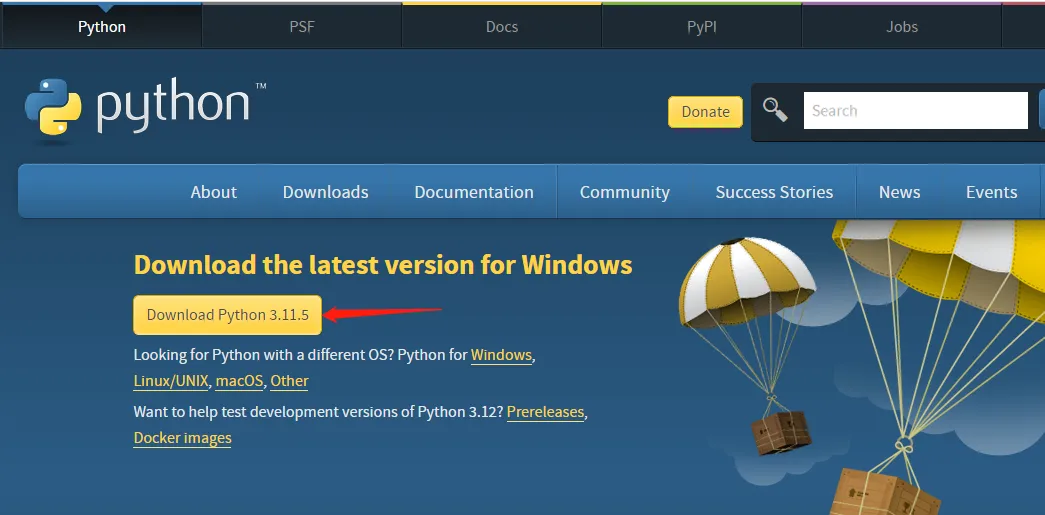1045x515 pixels.
Task: Open the Downloads menu
Action: [325, 192]
